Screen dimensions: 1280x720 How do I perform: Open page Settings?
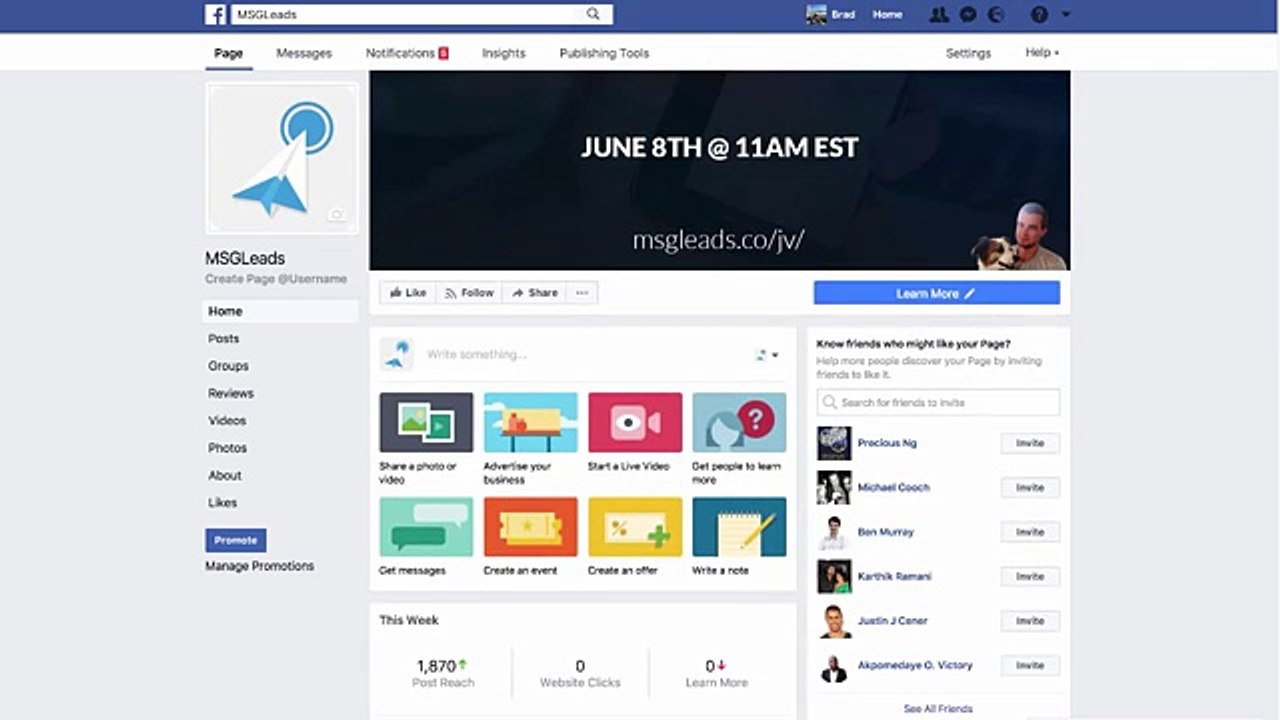coord(968,53)
